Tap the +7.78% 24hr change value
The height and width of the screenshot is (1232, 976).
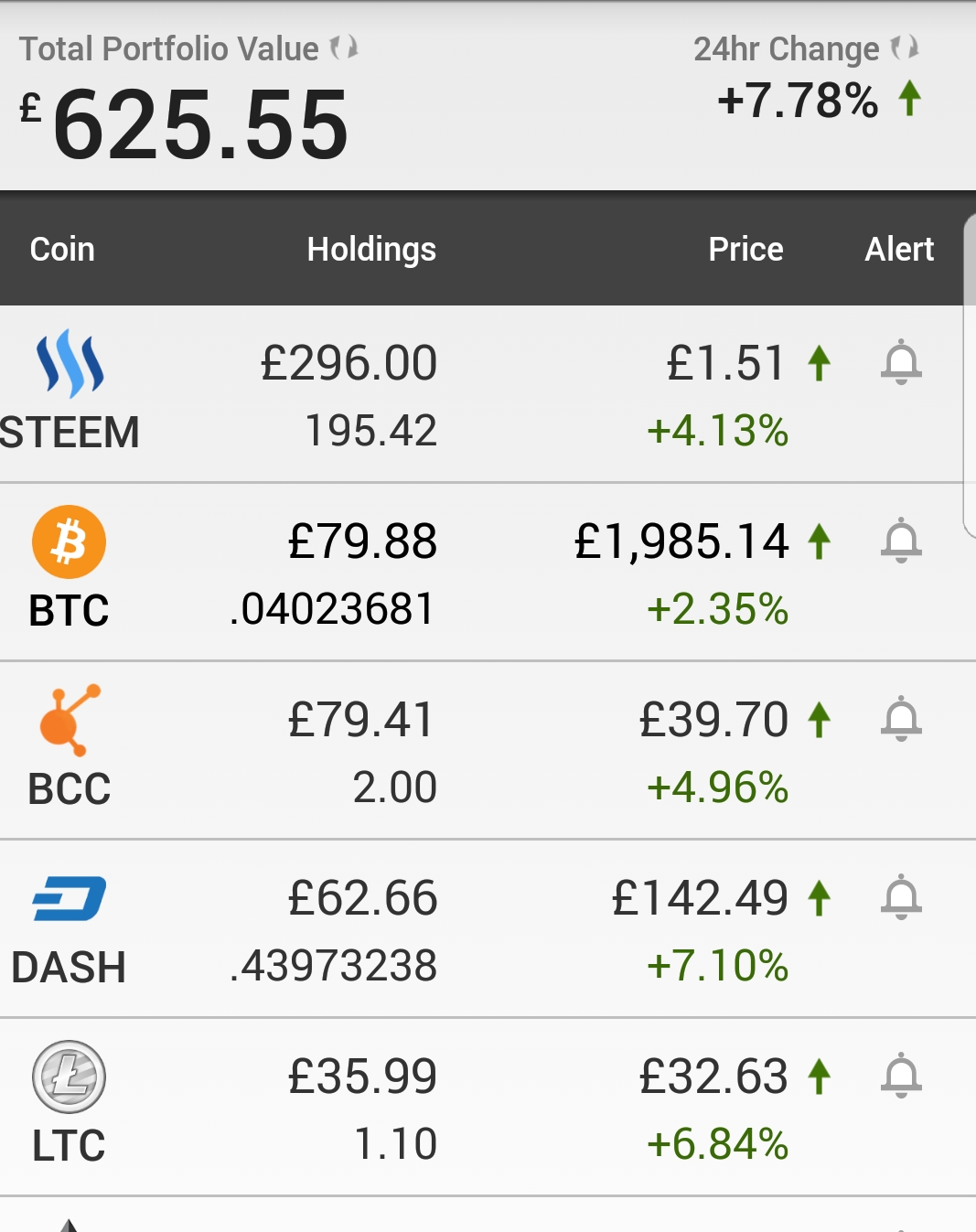point(798,101)
